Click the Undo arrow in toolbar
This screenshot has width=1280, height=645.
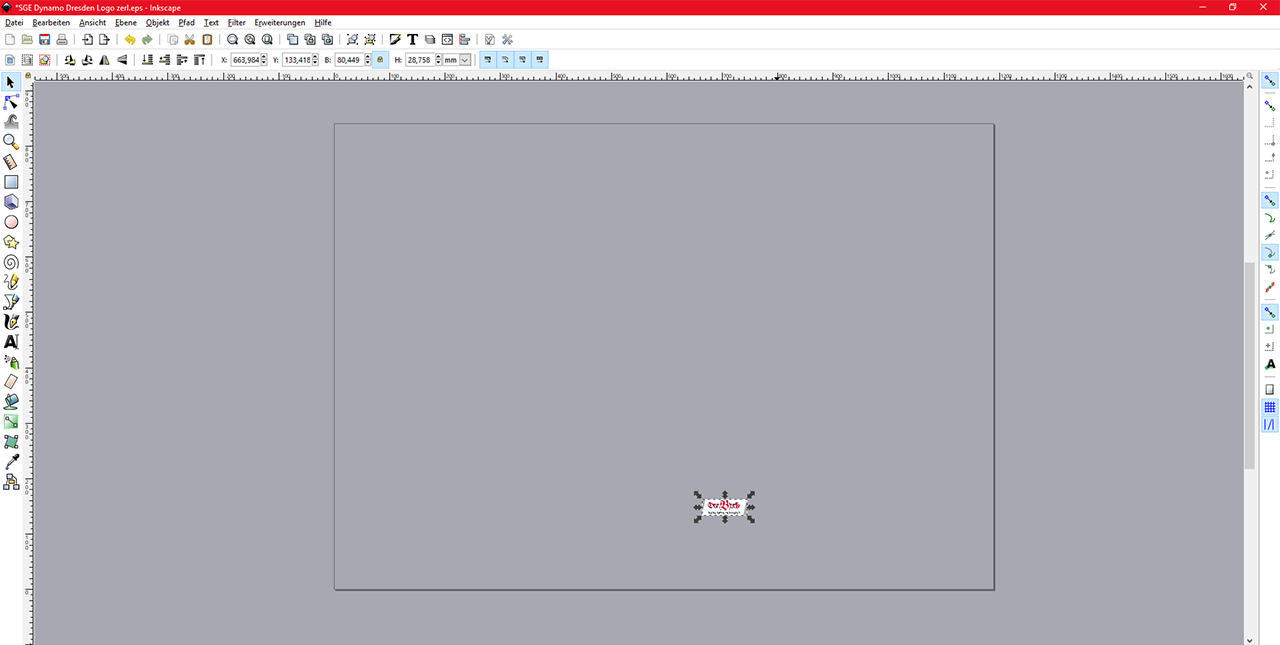tap(130, 40)
